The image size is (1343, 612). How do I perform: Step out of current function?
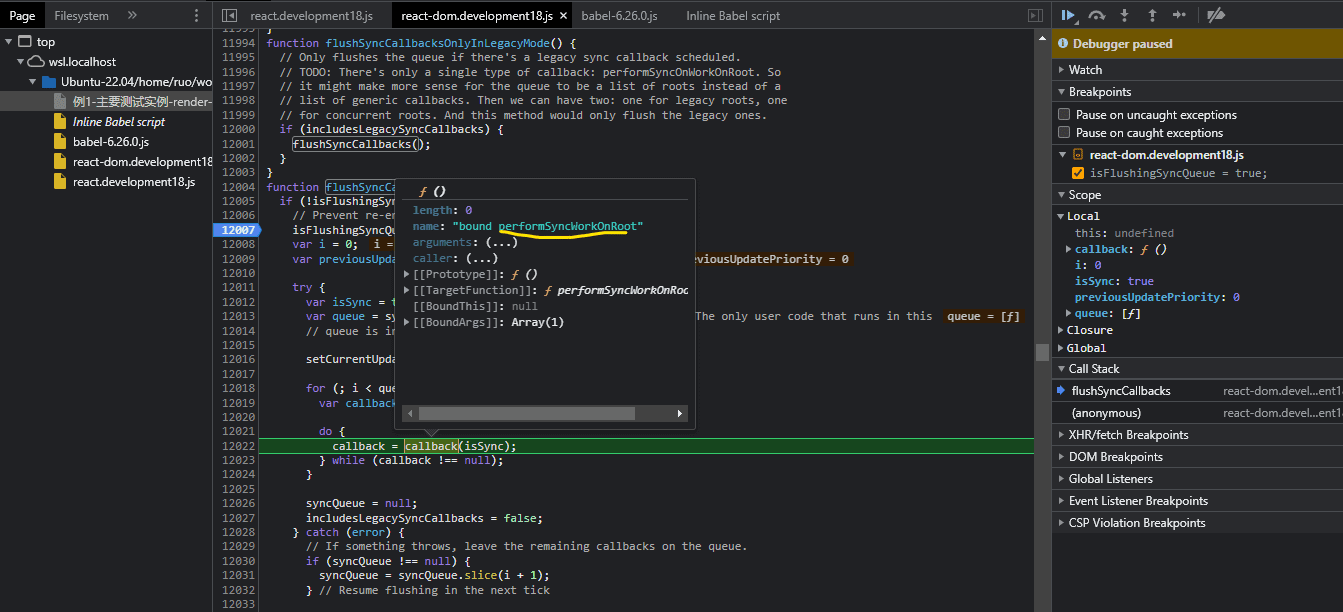(x=1152, y=15)
